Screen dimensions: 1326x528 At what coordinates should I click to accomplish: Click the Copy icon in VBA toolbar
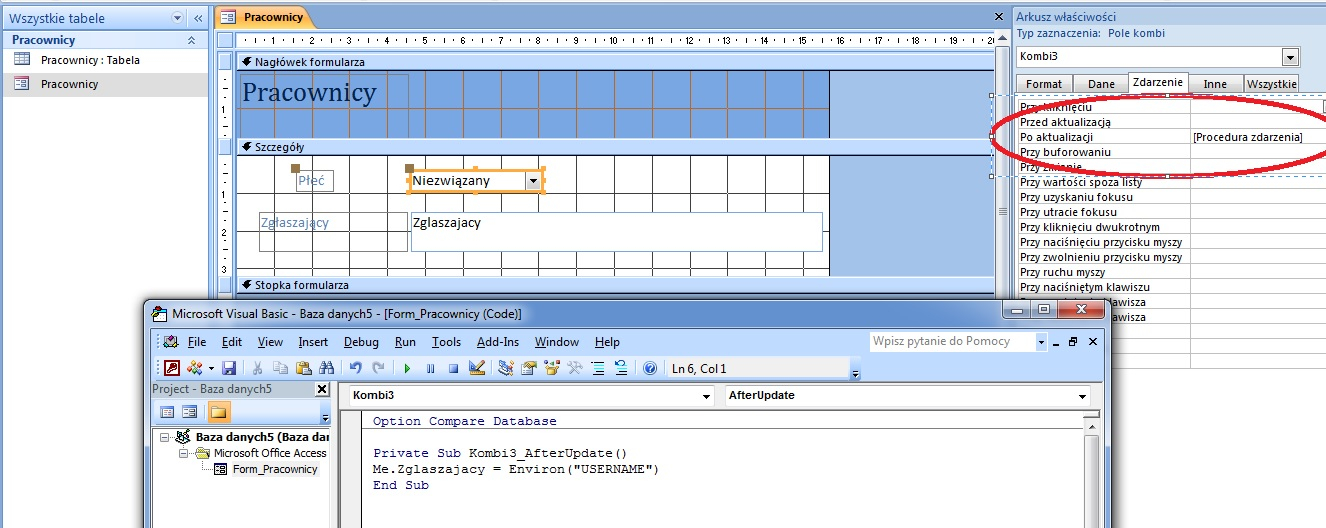pyautogui.click(x=280, y=368)
